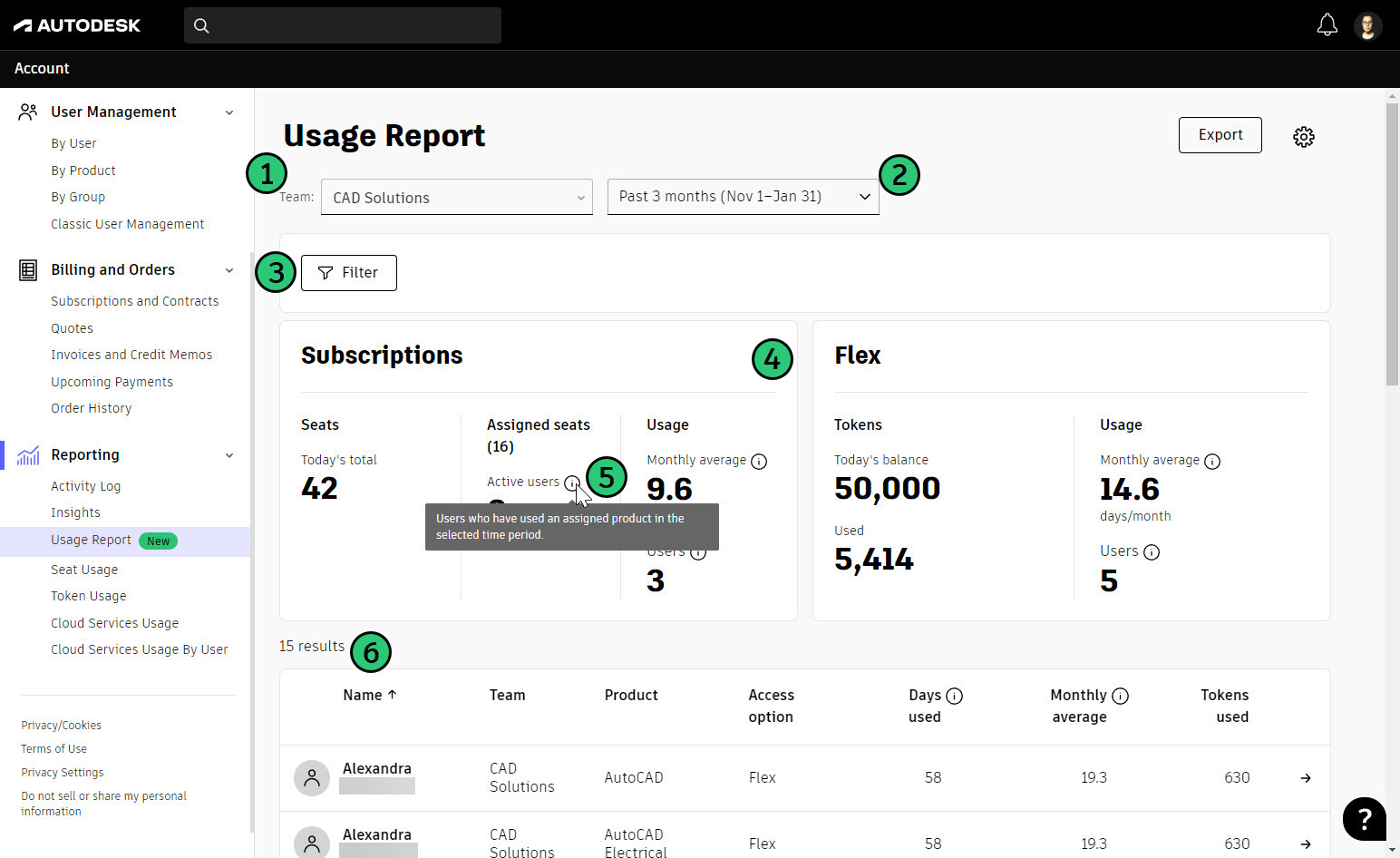Click info icon next to Flex Users
Image resolution: width=1400 pixels, height=858 pixels.
(x=1152, y=551)
